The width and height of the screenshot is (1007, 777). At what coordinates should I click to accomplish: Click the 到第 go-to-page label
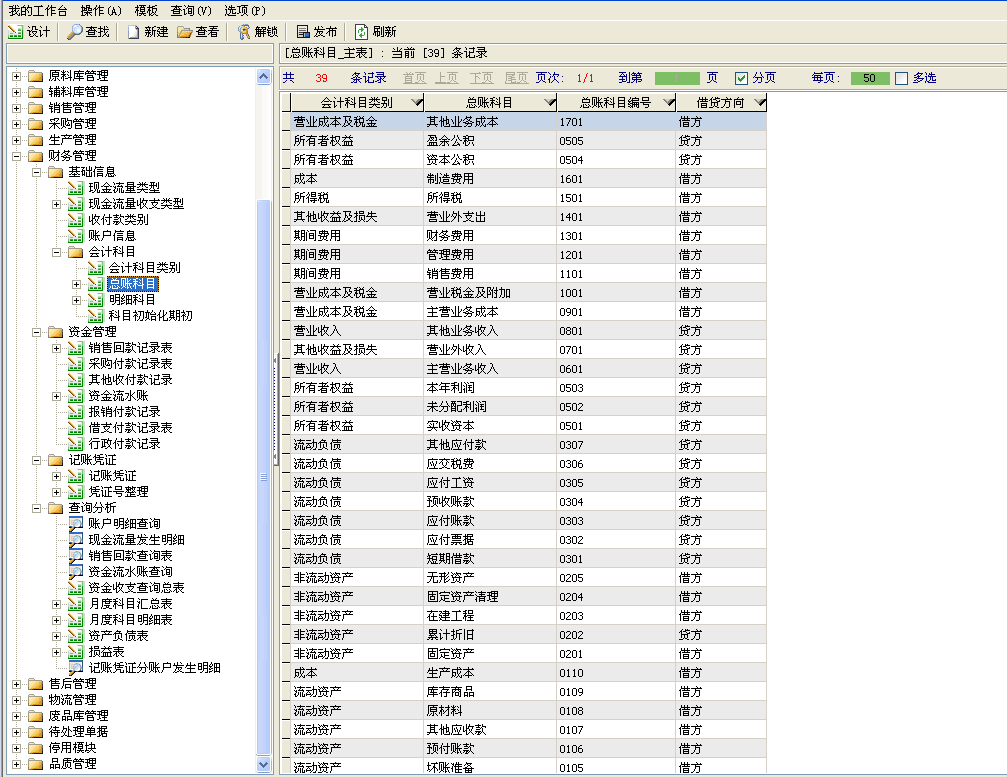coord(630,78)
